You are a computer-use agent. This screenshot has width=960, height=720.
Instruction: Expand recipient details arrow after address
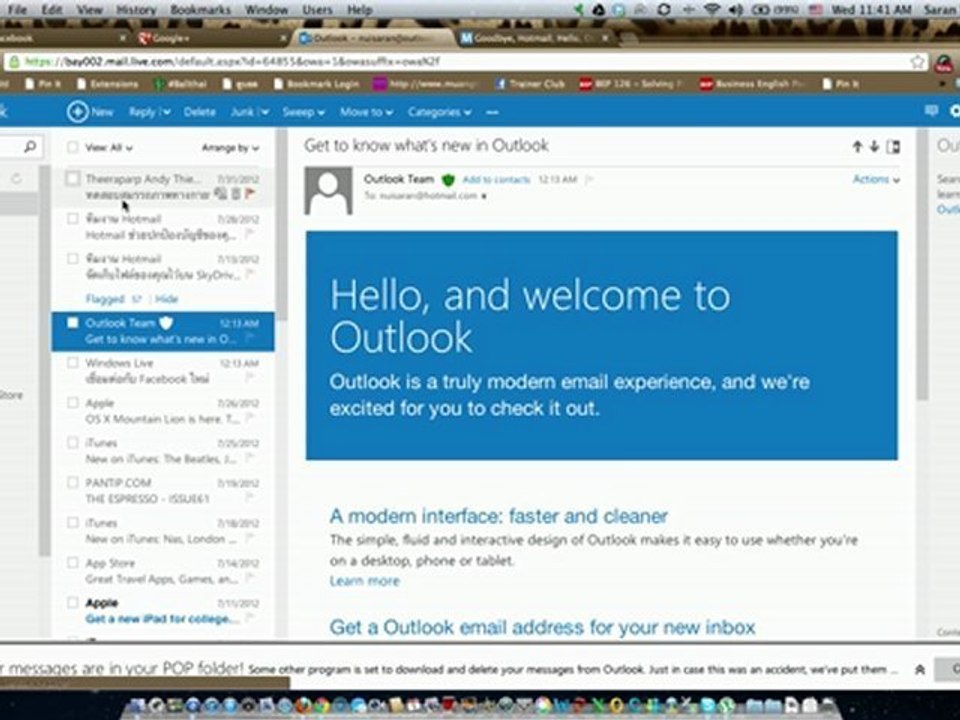pos(484,197)
